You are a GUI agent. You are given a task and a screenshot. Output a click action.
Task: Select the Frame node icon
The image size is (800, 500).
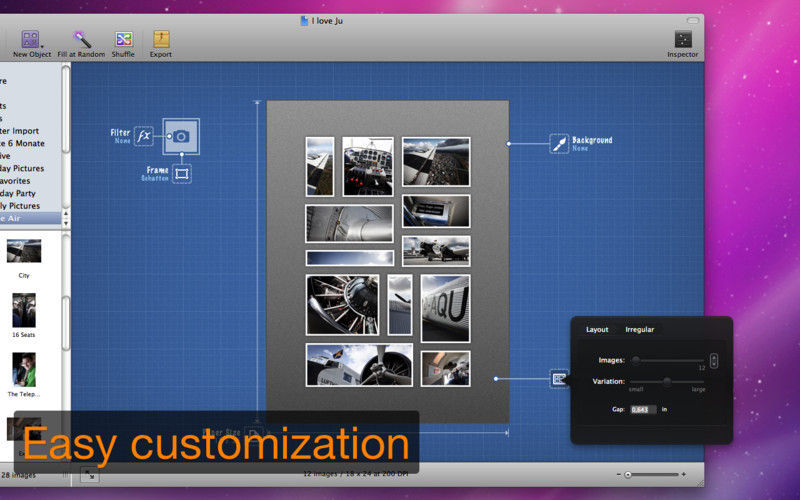(x=182, y=174)
